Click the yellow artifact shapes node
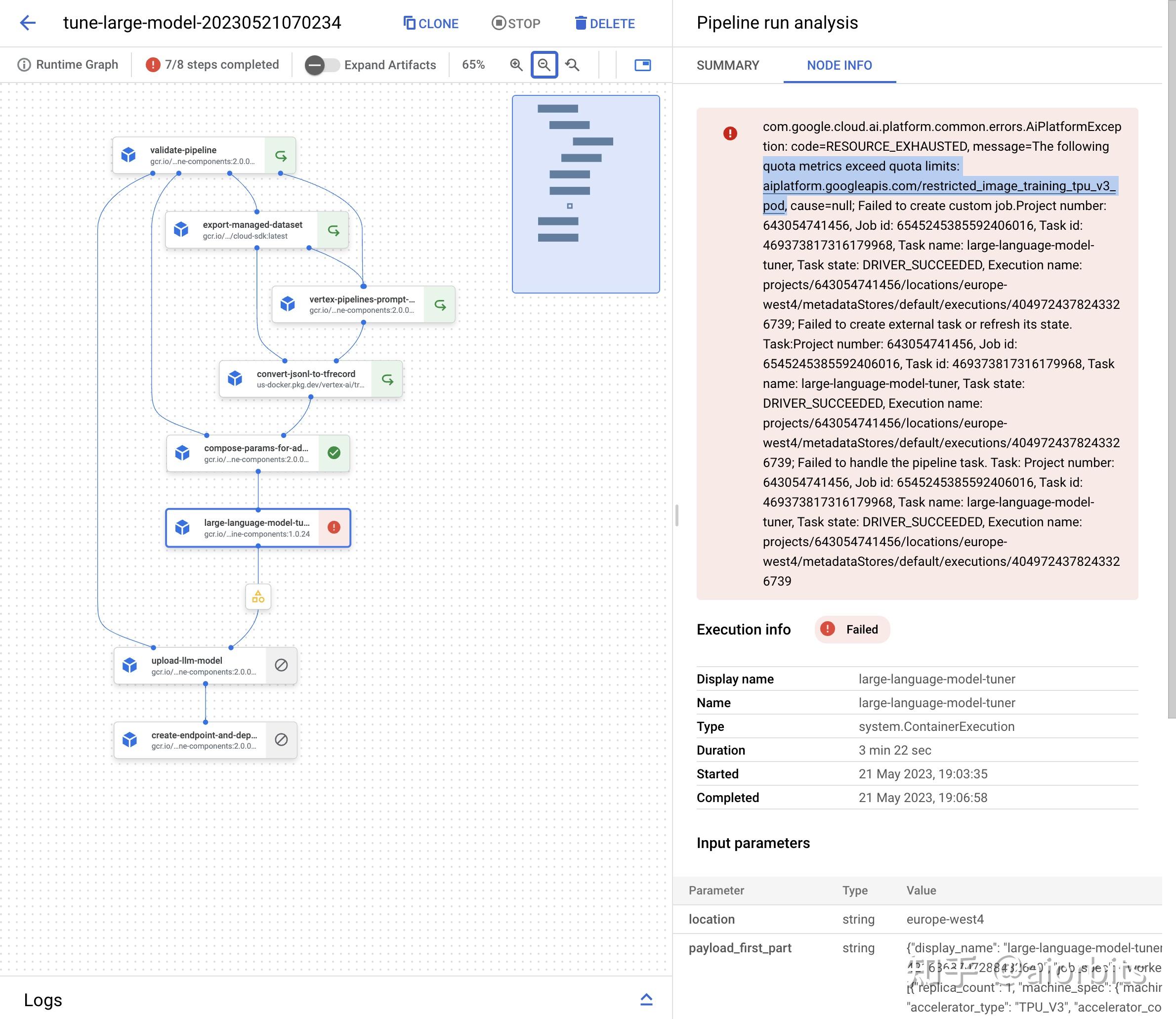 click(258, 597)
